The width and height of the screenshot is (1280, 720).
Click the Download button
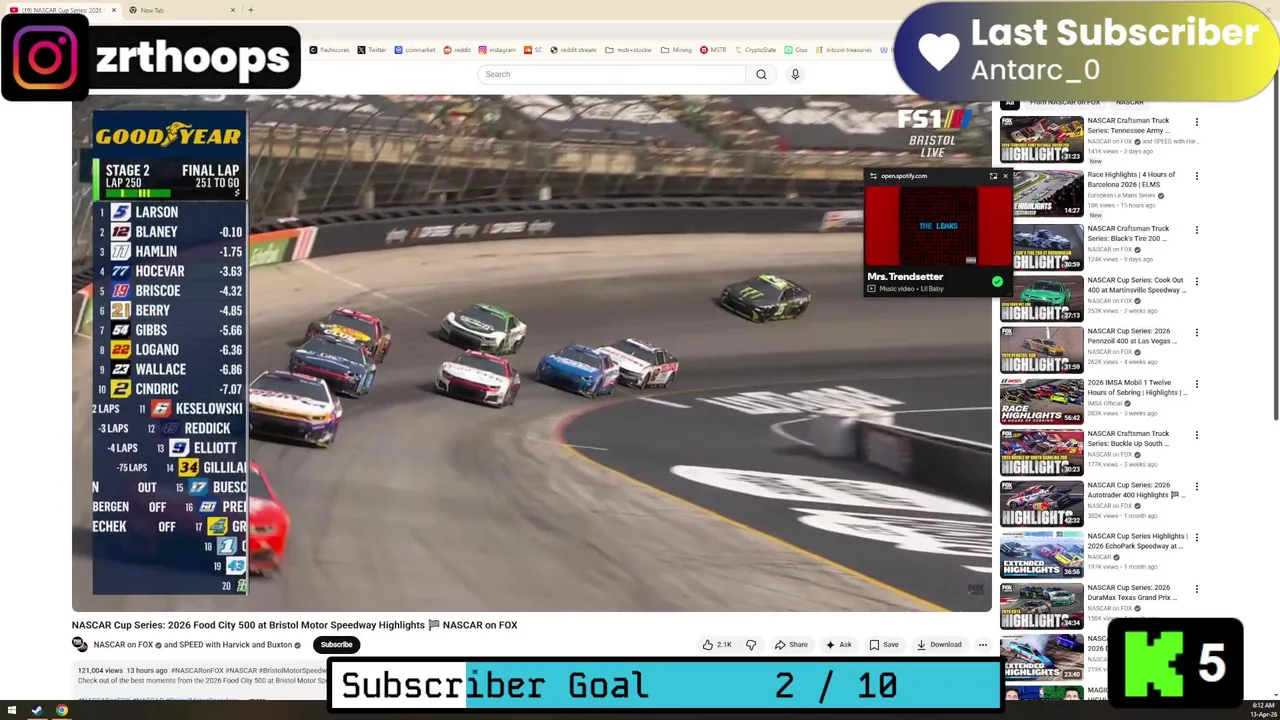[x=939, y=645]
